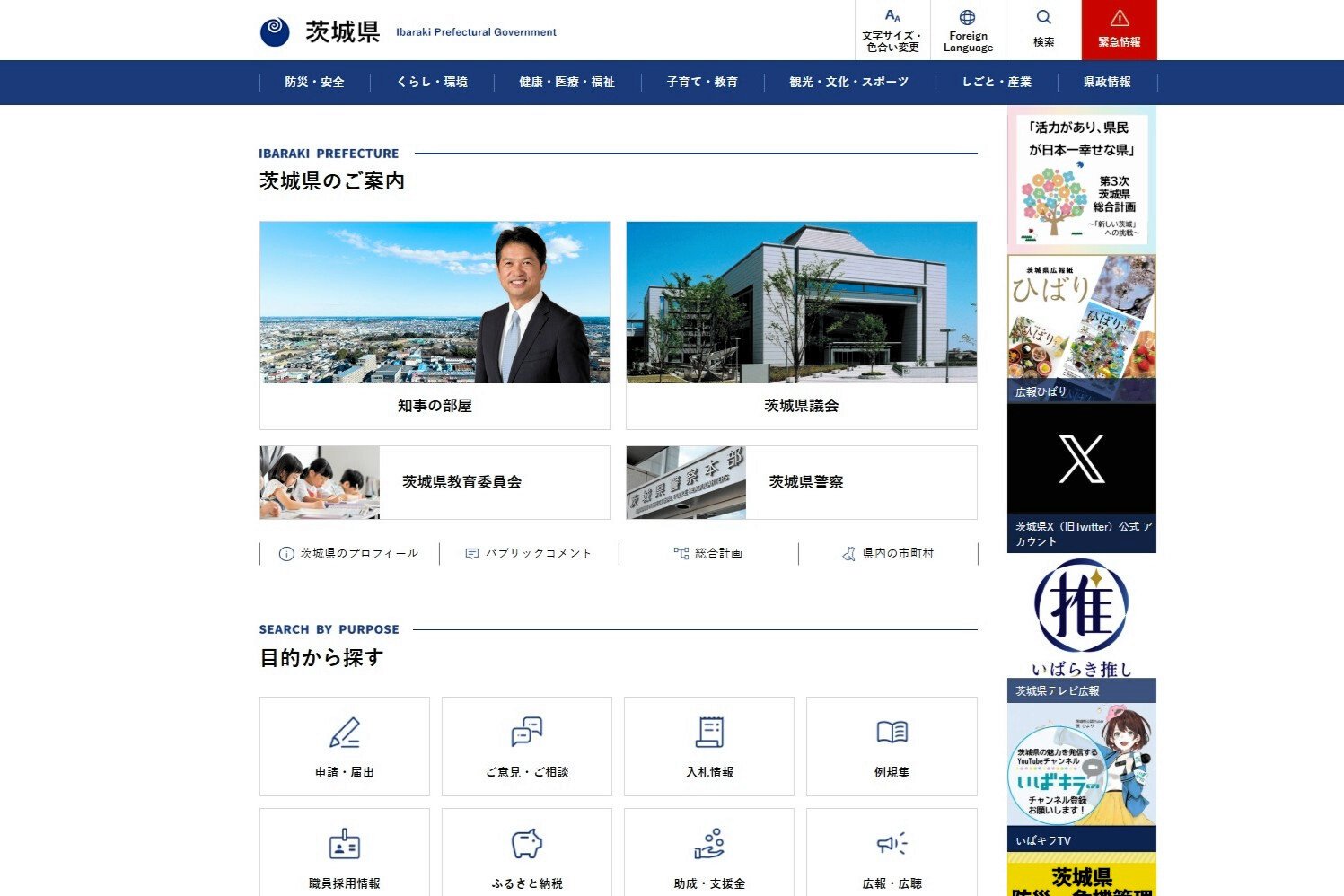Click the 入札情報 label

point(709,772)
